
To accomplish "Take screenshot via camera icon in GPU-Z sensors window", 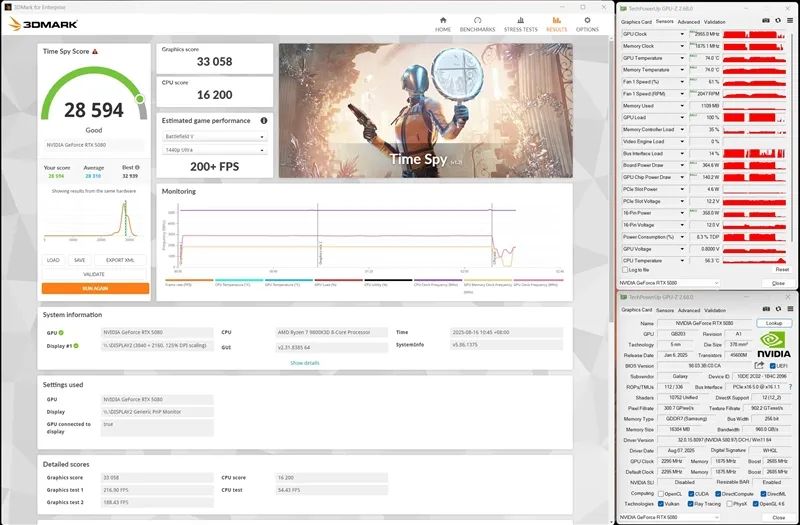I will pos(766,21).
